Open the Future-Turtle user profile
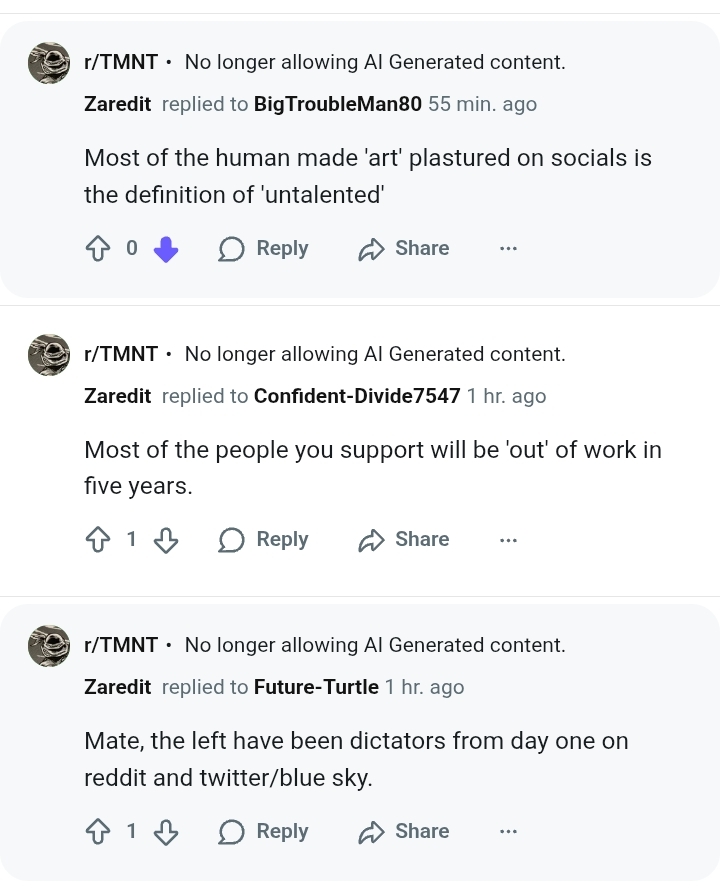 click(x=316, y=687)
